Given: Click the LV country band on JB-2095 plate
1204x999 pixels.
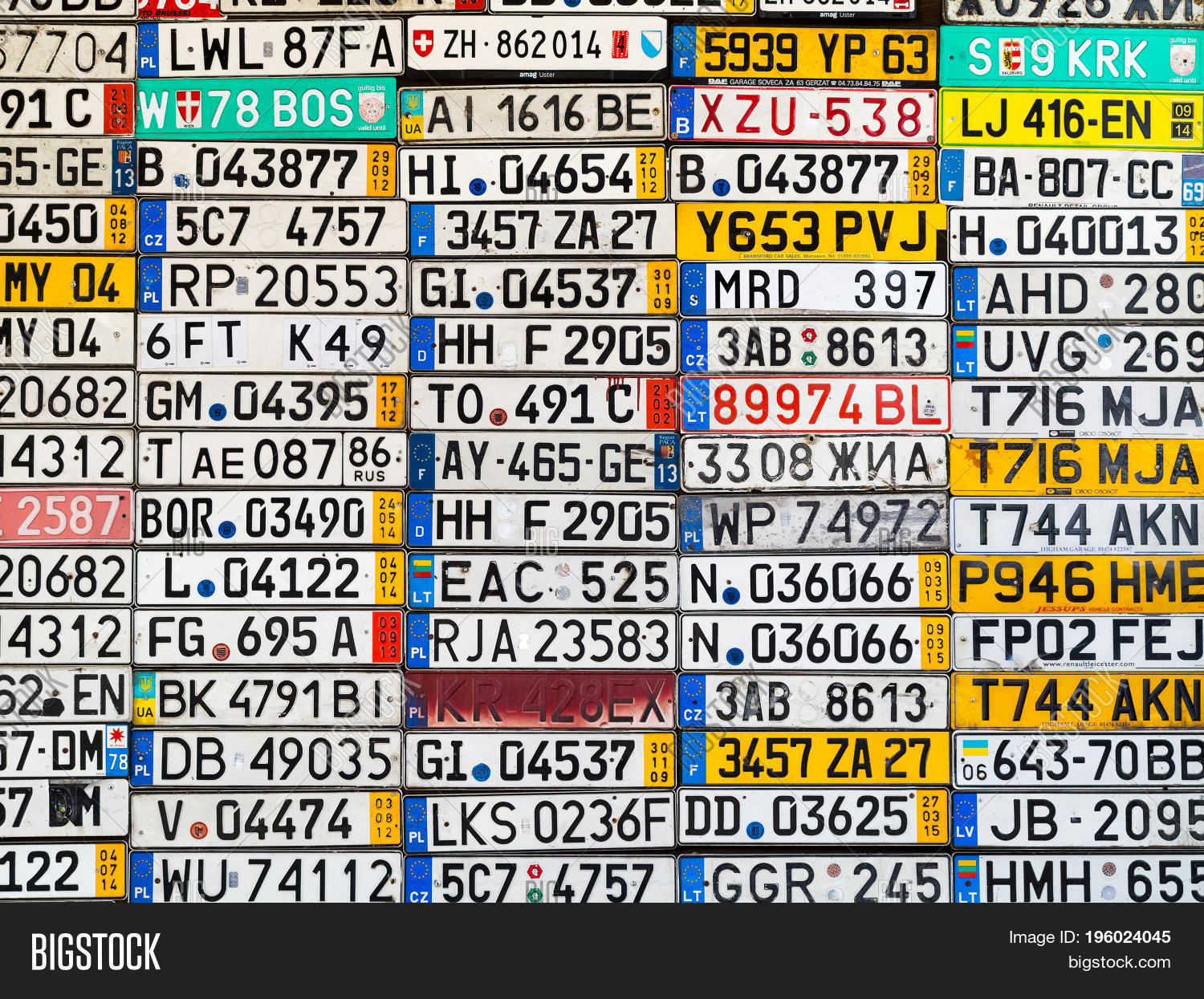Looking at the screenshot, I should (x=965, y=820).
